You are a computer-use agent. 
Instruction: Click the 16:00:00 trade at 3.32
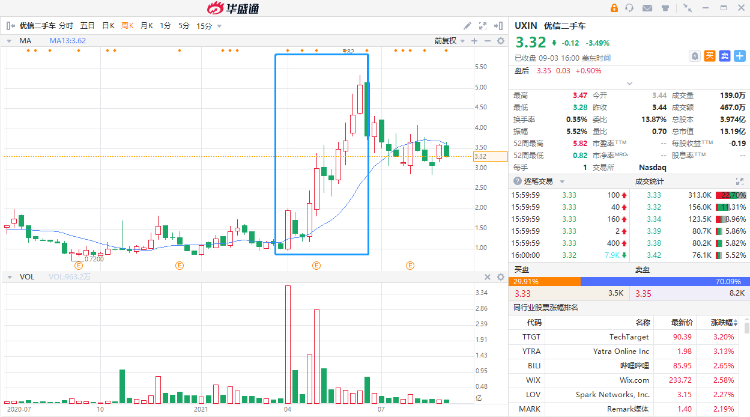[x=569, y=255]
